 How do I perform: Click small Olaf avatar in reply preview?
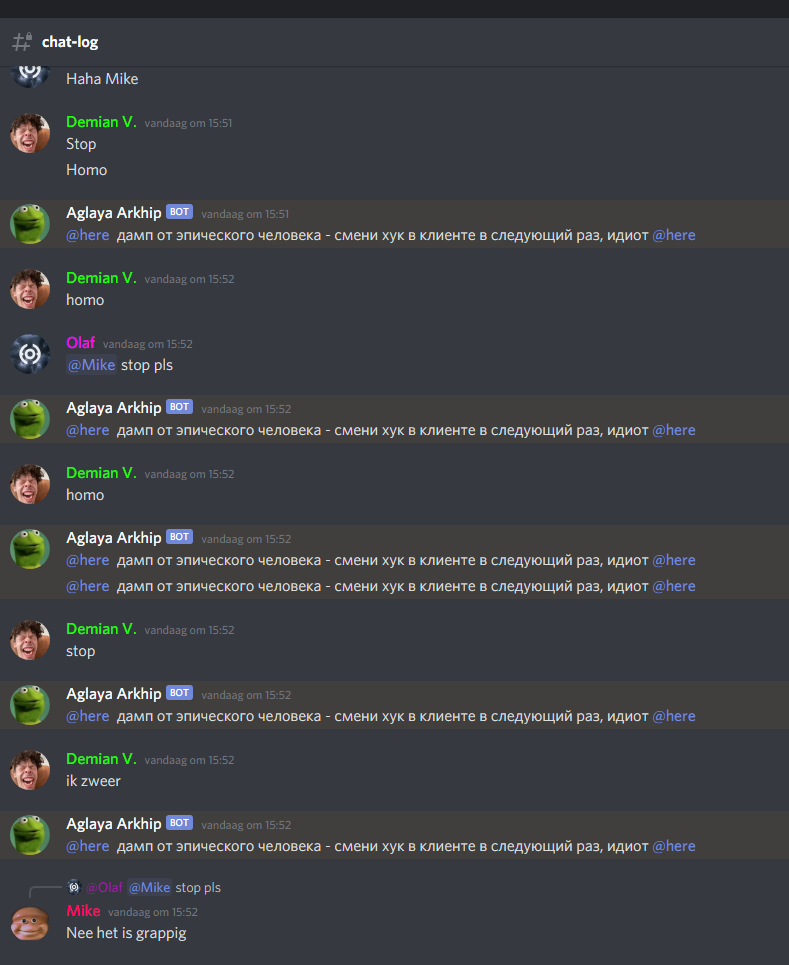tap(74, 887)
